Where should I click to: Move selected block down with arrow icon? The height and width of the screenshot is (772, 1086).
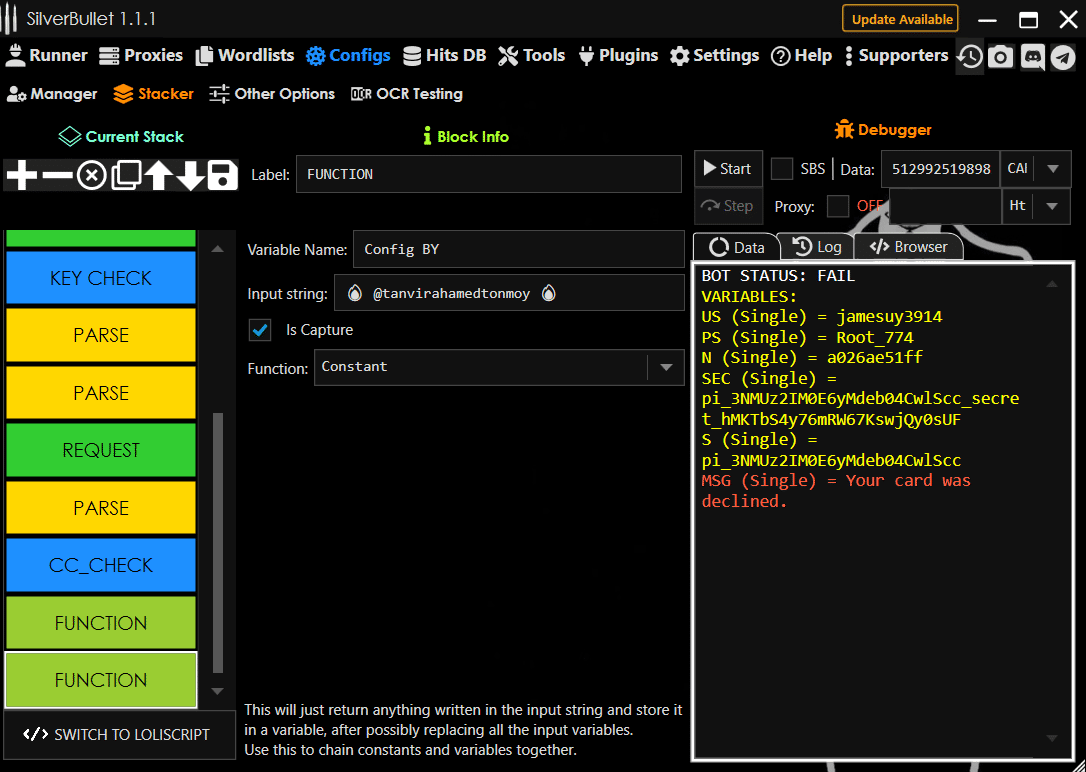pos(190,175)
